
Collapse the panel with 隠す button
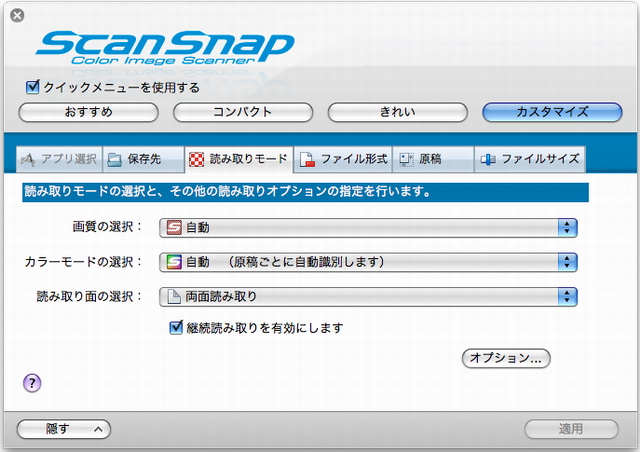click(x=64, y=429)
